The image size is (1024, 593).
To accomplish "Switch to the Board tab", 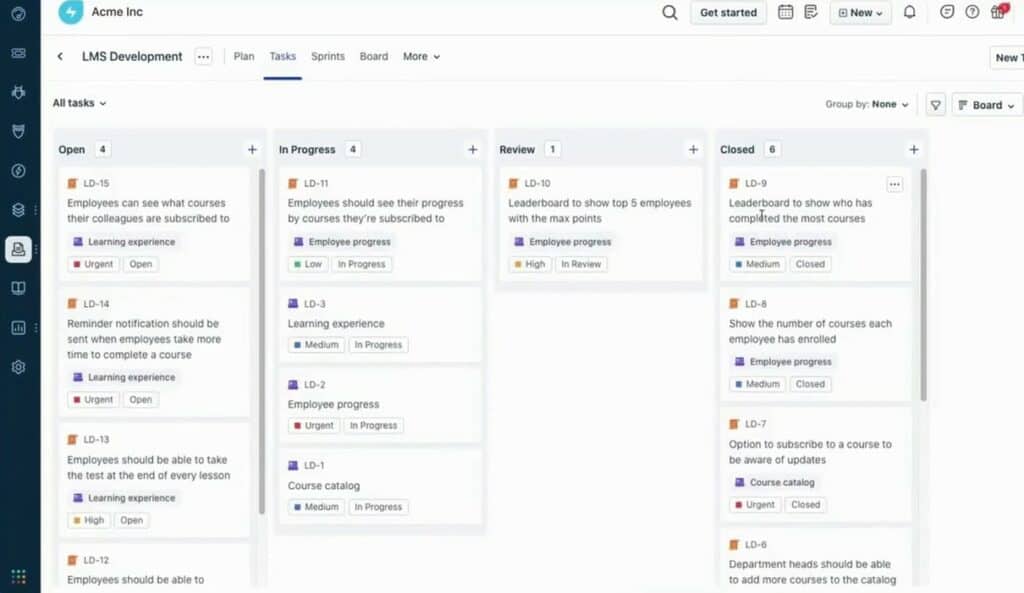I will tap(374, 57).
